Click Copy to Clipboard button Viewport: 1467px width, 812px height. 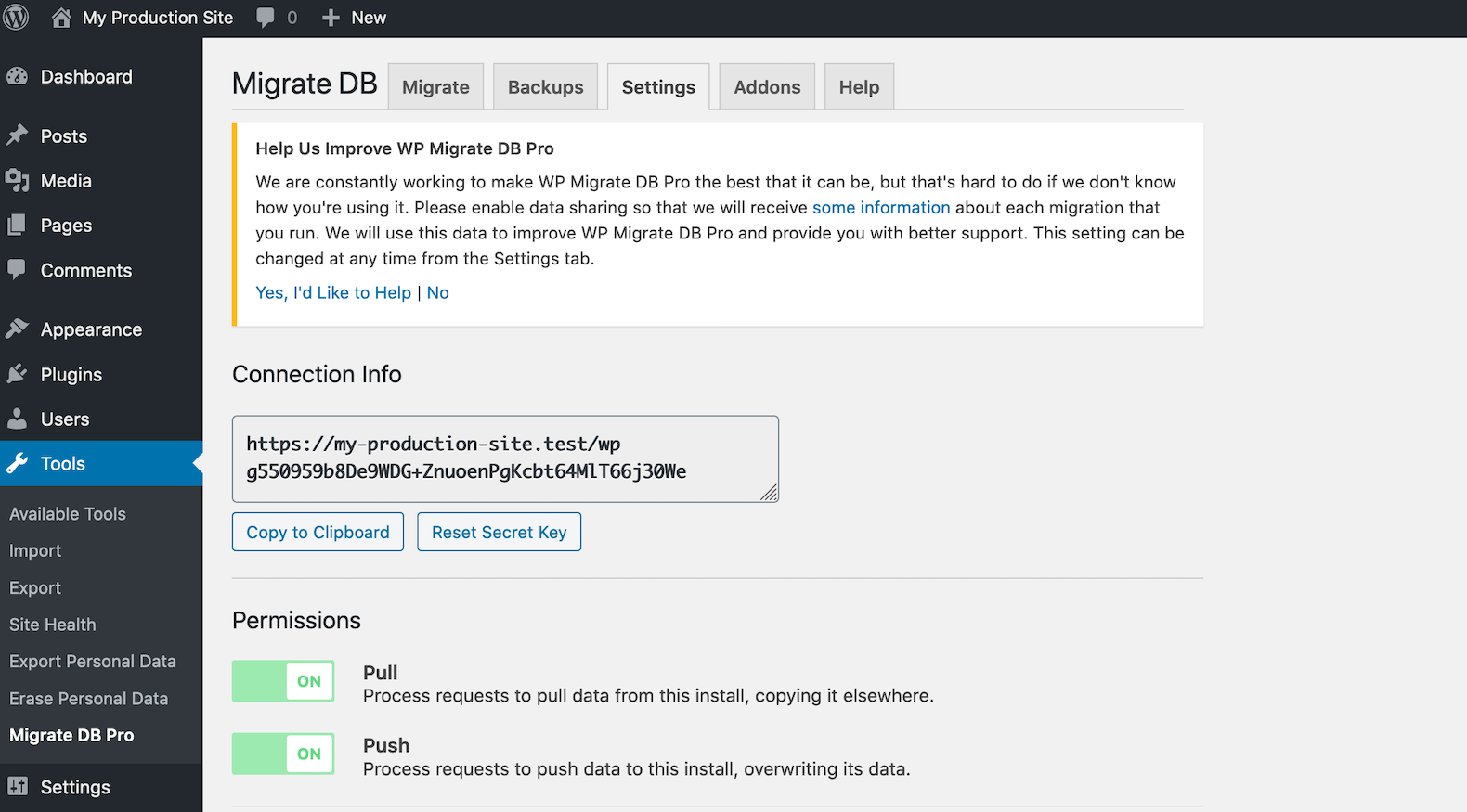click(318, 532)
